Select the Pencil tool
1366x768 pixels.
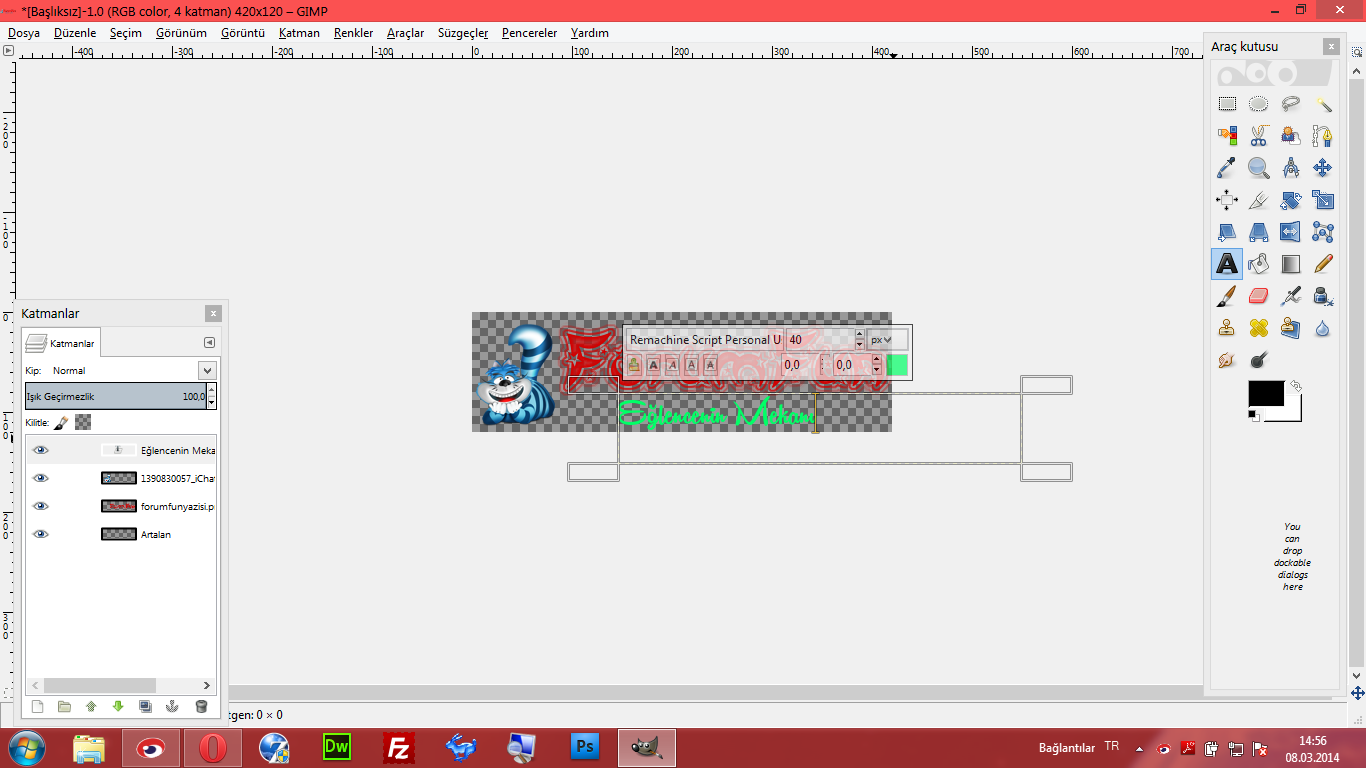point(1323,264)
